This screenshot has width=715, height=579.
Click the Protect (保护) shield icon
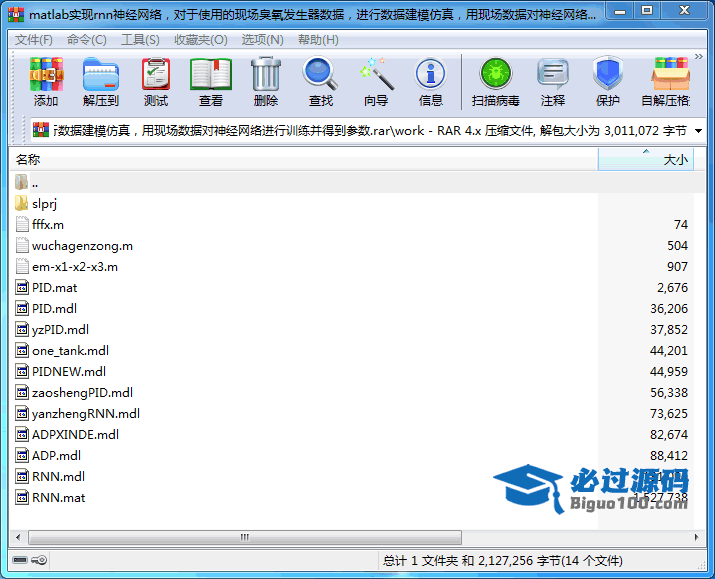pos(608,82)
